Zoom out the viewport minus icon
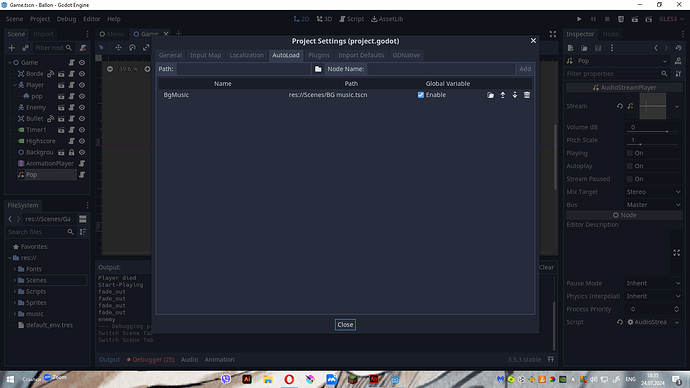Image resolution: width=690 pixels, height=388 pixels. pos(110,69)
